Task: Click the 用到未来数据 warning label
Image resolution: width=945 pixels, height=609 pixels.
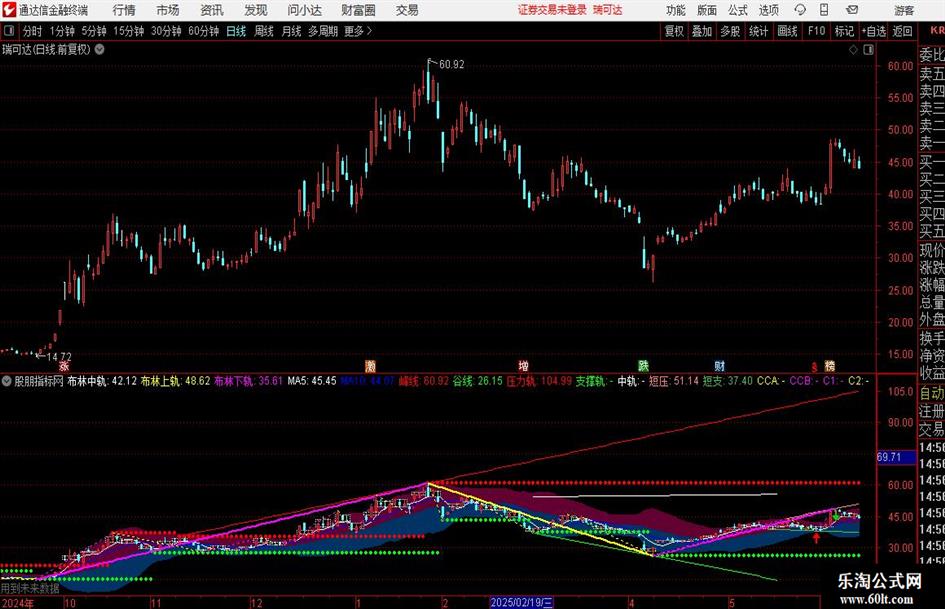Action: [x=30, y=588]
